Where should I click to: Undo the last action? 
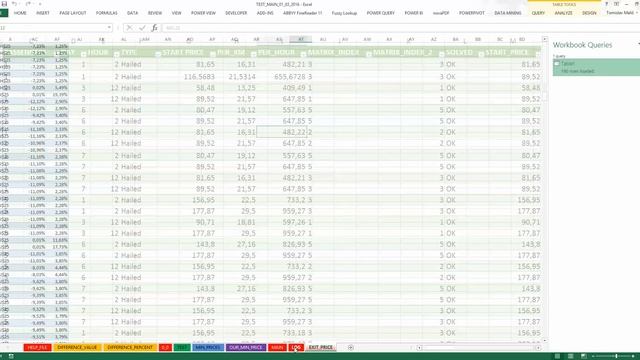tap(14, 4)
